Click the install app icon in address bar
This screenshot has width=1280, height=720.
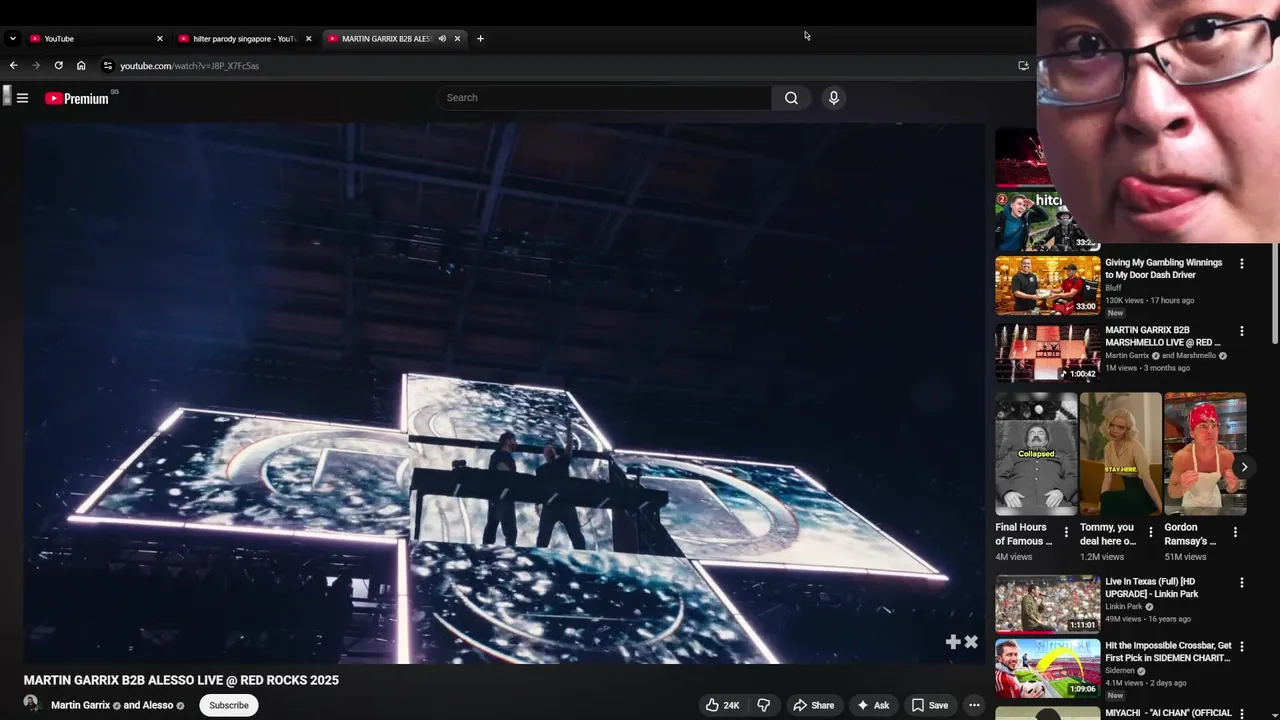pos(1023,66)
